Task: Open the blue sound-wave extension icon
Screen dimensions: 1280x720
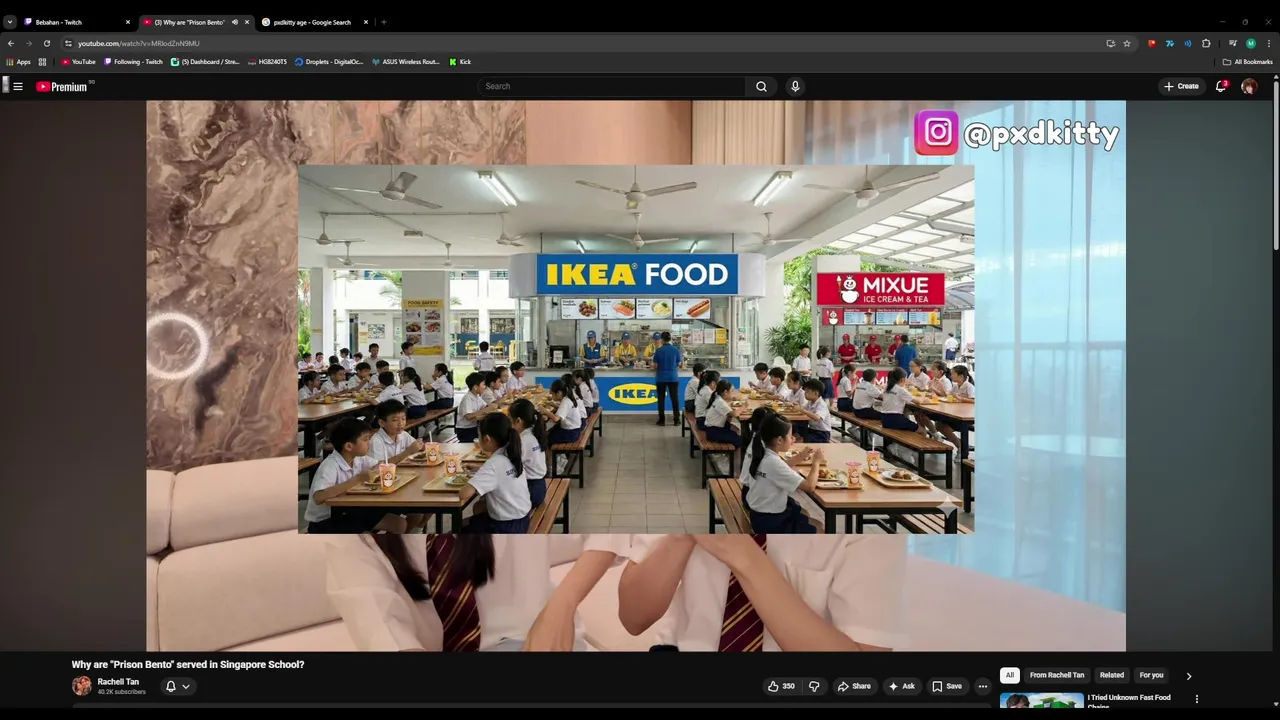Action: pos(1188,43)
